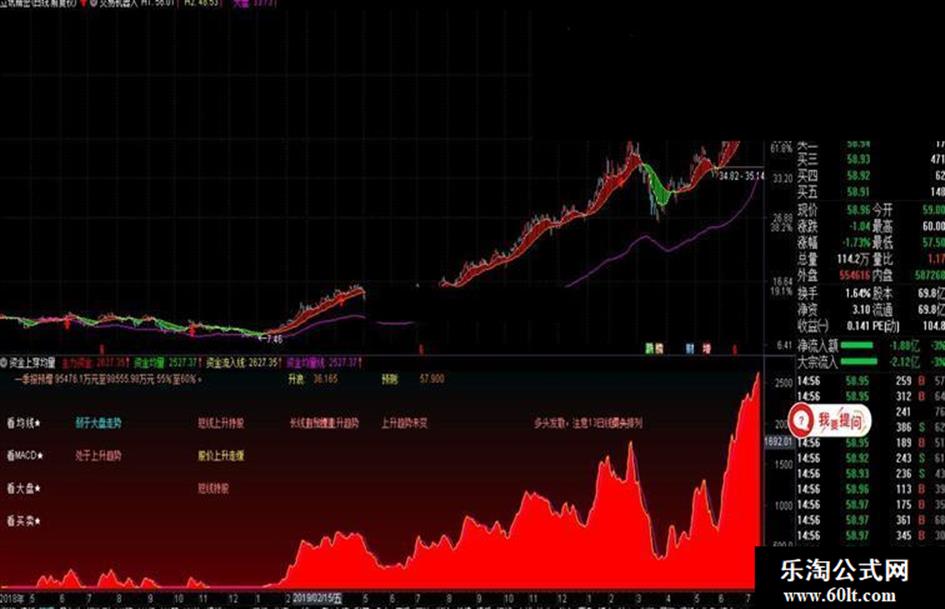The height and width of the screenshot is (609, 945).
Task: Click the green 净流入额 flow bar
Action: [x=856, y=346]
